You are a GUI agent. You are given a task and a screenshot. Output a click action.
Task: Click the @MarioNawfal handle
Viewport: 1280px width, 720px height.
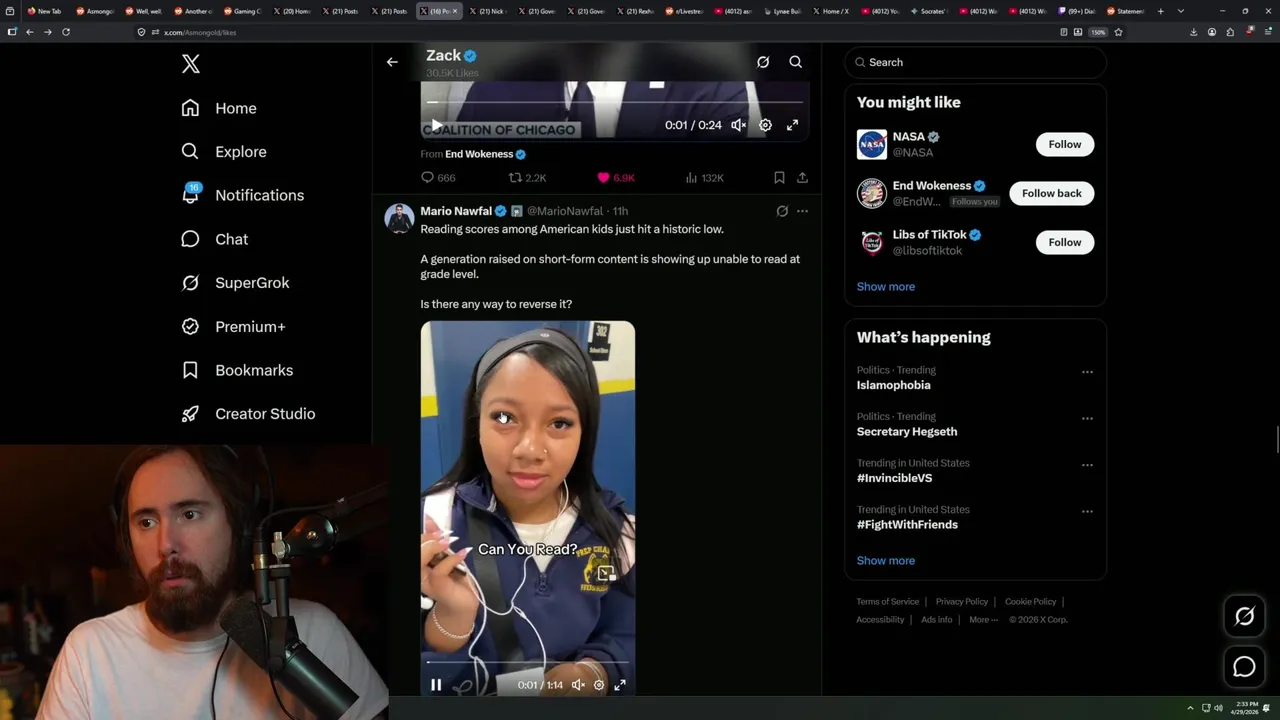[565, 211]
